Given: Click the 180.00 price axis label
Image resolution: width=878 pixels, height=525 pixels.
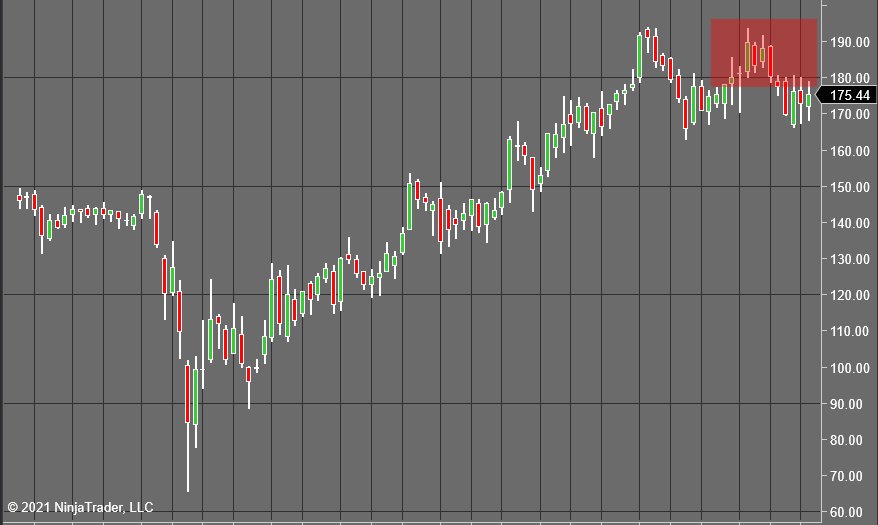Looking at the screenshot, I should [849, 78].
